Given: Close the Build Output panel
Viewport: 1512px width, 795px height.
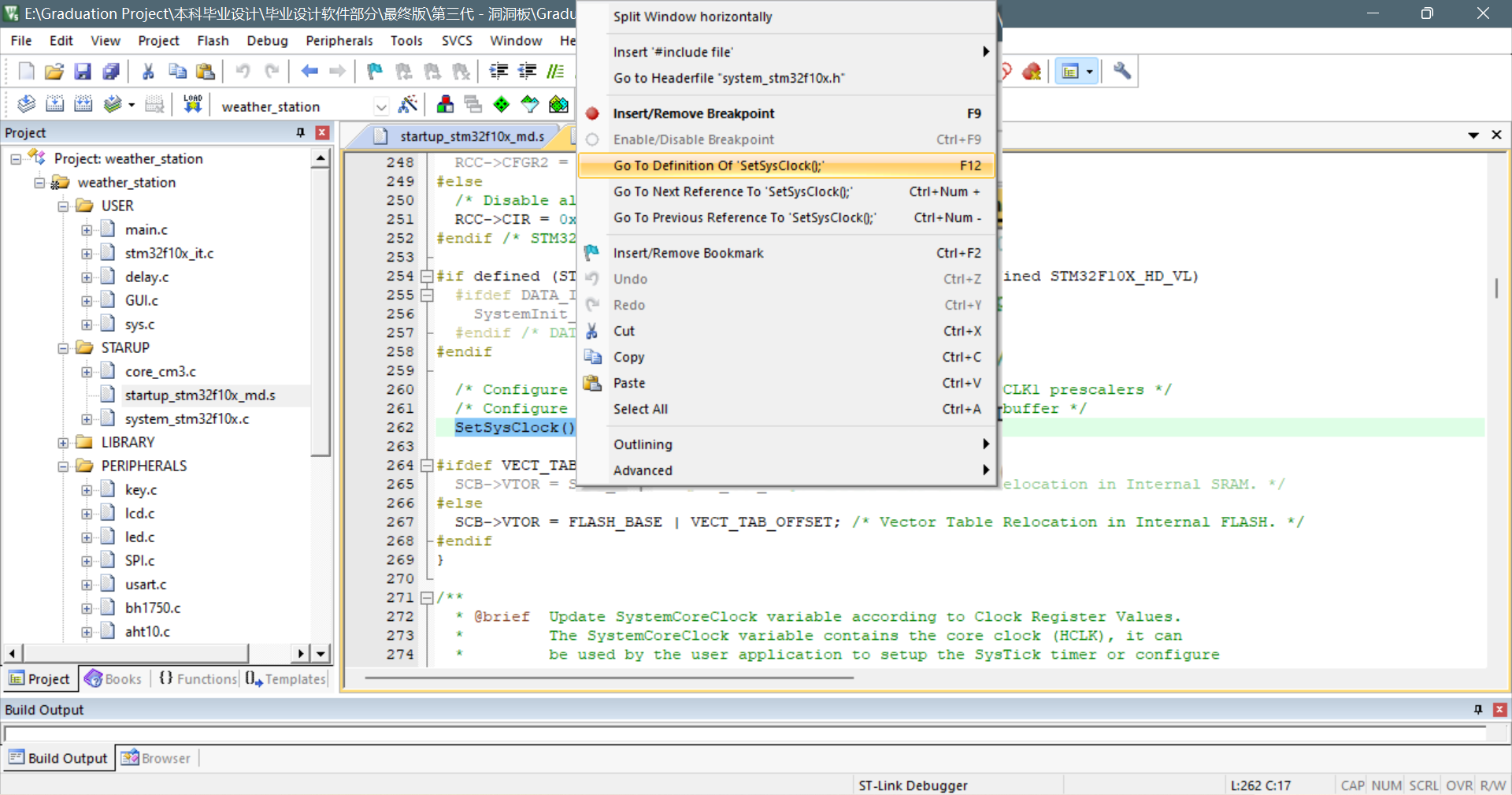Looking at the screenshot, I should click(1499, 709).
